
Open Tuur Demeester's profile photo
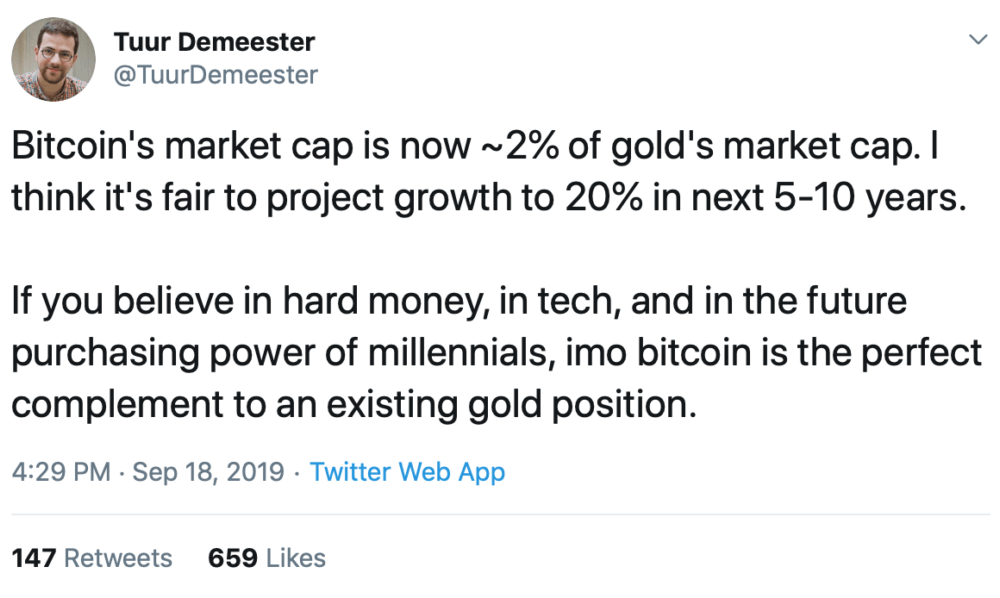54,59
